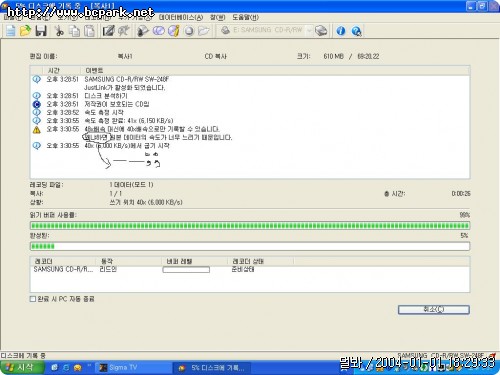Click the Copy toolbar icon
This screenshot has width=500, height=375.
(x=74, y=31)
